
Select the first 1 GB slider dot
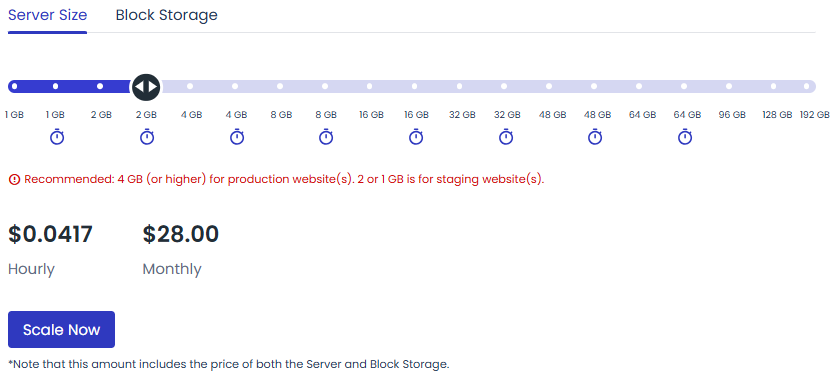point(14,86)
